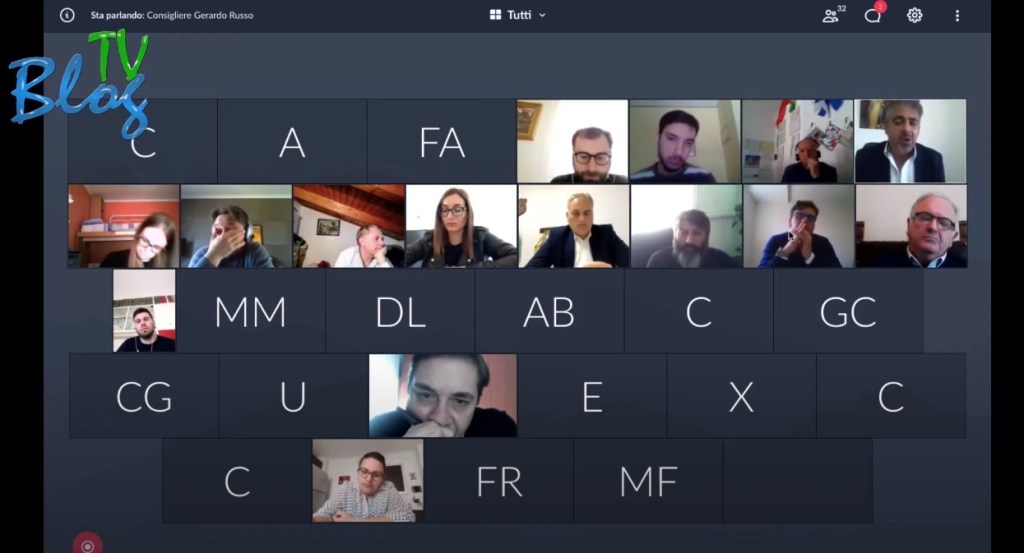
Task: Click the Blog TV logo overlay
Action: [x=80, y=82]
